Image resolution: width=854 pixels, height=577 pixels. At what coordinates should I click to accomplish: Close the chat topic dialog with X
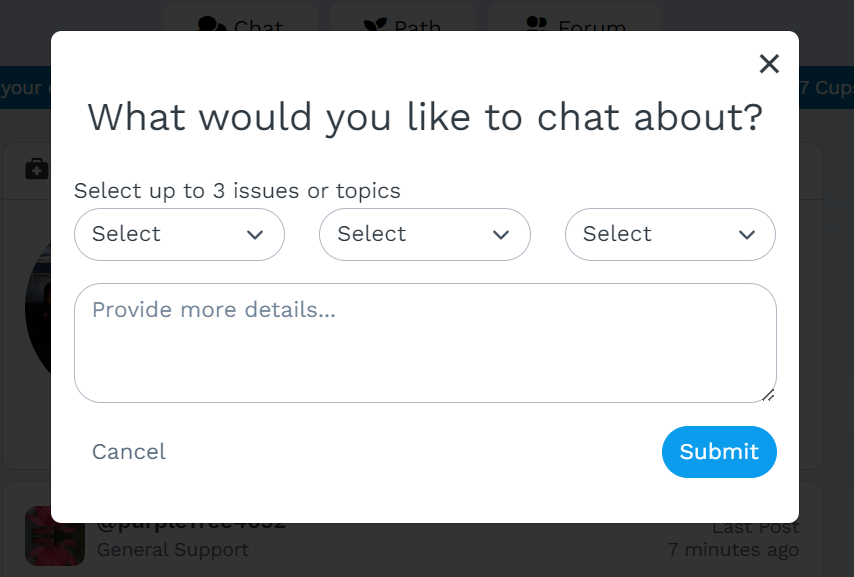point(769,64)
